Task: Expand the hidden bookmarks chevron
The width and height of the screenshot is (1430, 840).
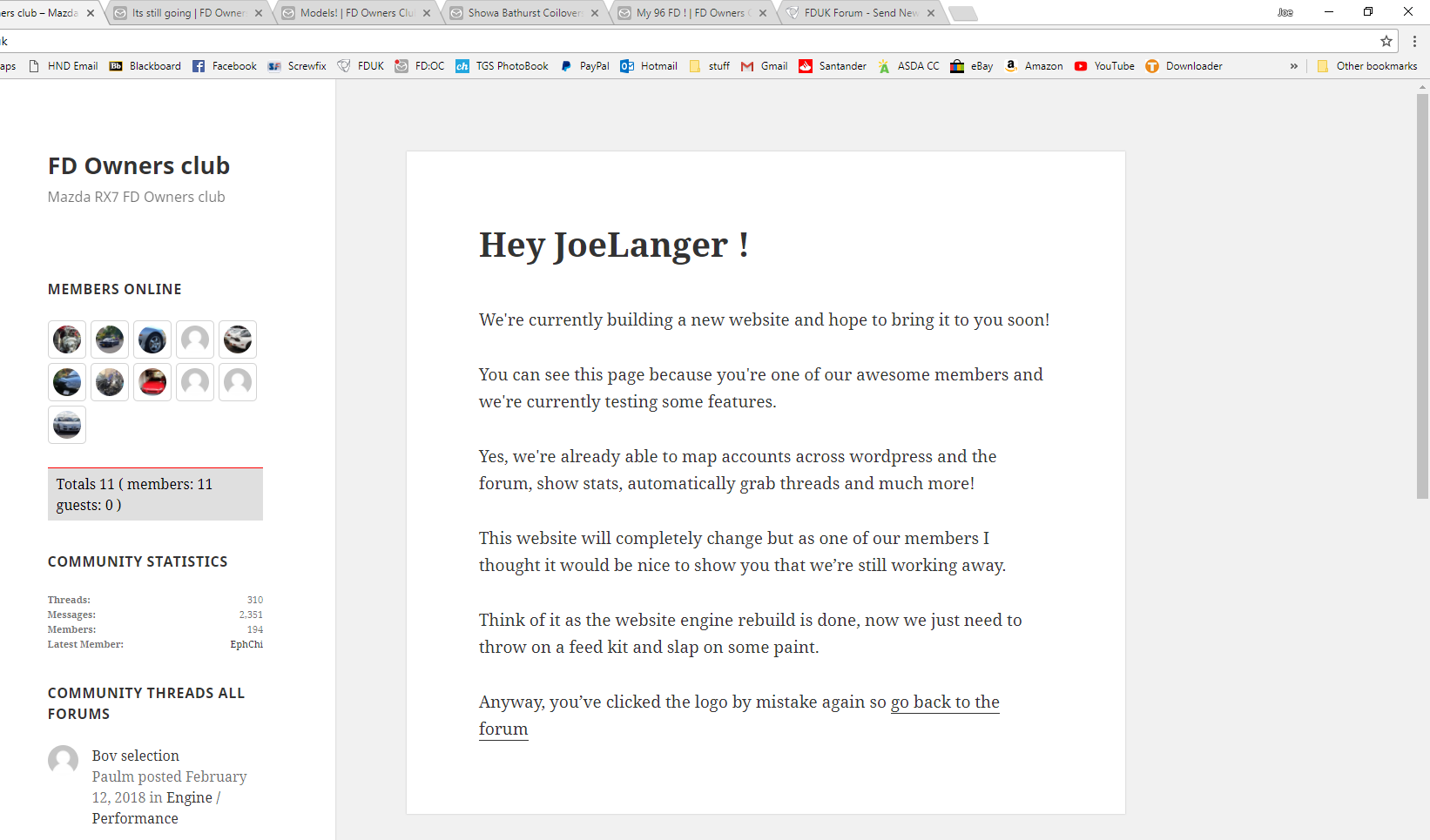Action: pyautogui.click(x=1294, y=66)
